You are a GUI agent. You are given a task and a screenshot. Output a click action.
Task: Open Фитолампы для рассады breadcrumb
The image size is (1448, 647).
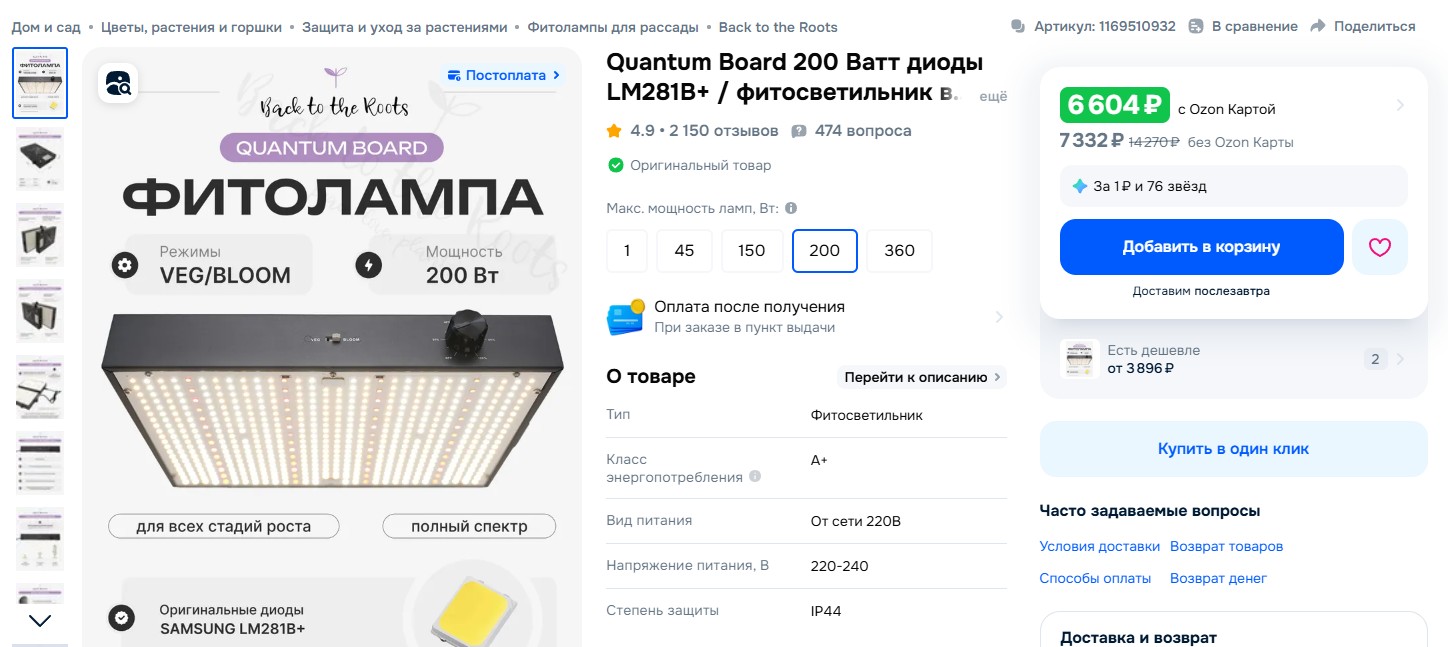pyautogui.click(x=613, y=27)
